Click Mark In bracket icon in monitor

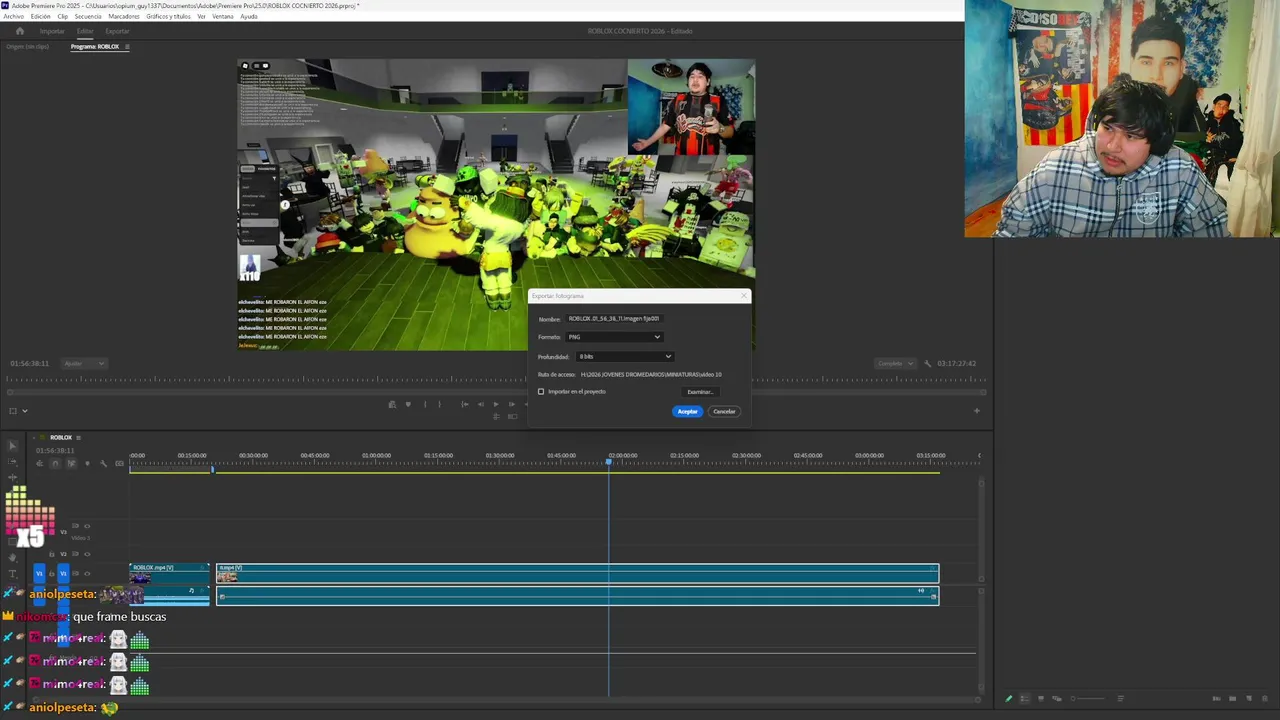click(x=425, y=404)
